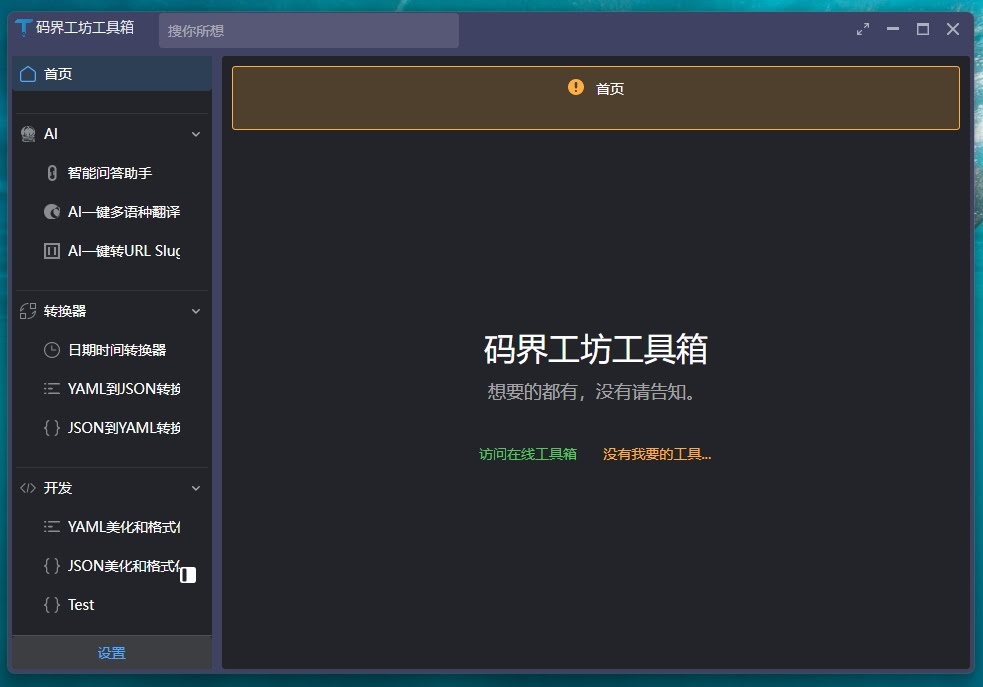Screen dimensions: 983x687
Task: Click the orange warning icon in banner
Action: [x=576, y=87]
